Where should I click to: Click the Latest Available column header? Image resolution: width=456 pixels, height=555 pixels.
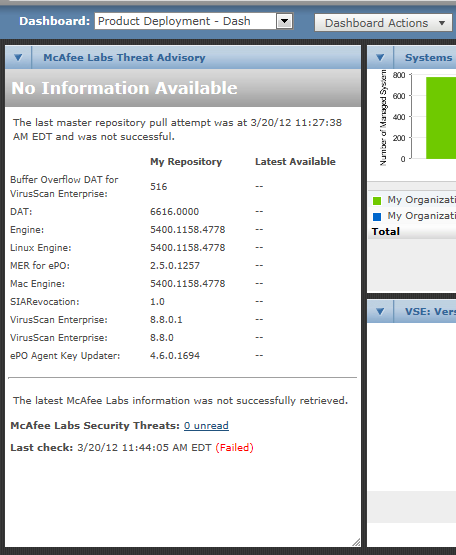(x=295, y=161)
